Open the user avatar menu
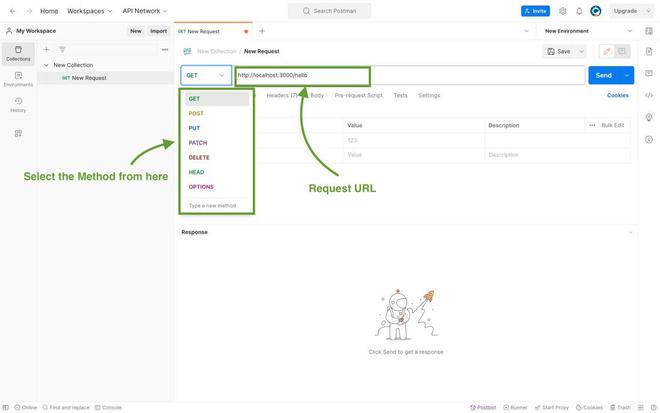660x413 pixels. [596, 11]
